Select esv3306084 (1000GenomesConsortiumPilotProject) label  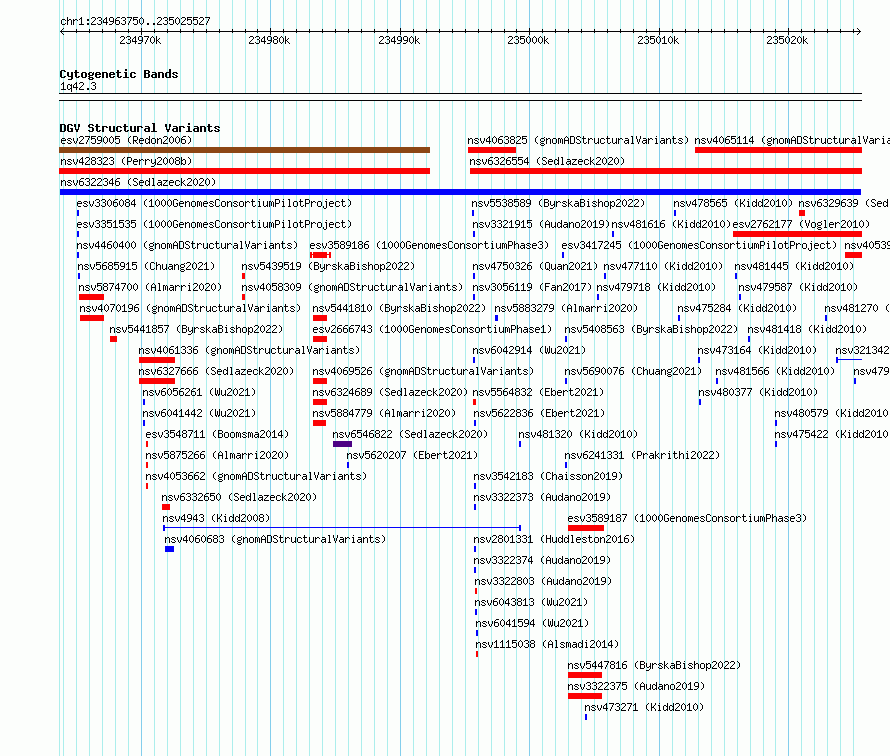pos(214,203)
